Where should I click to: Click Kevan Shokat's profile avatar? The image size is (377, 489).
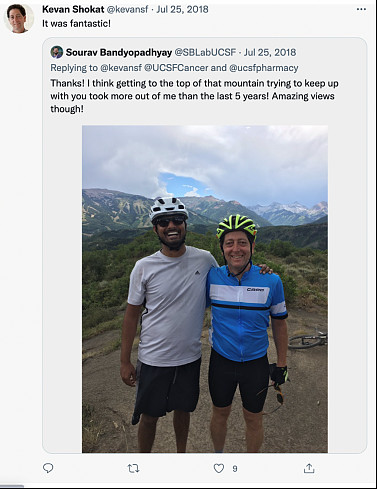pos(18,19)
